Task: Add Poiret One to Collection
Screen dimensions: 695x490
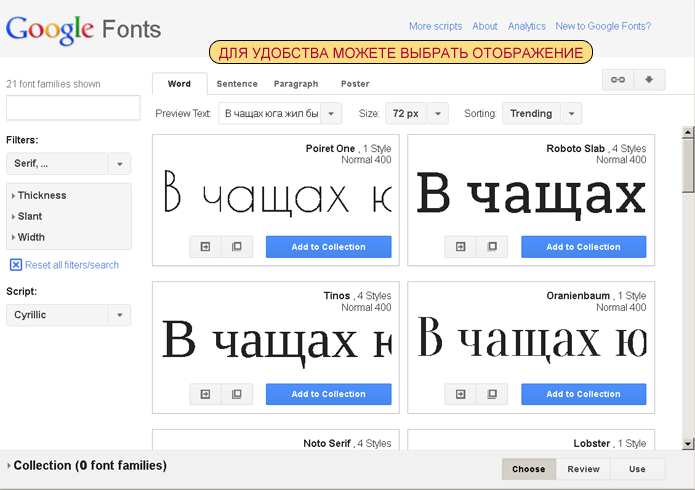Action: coord(328,247)
